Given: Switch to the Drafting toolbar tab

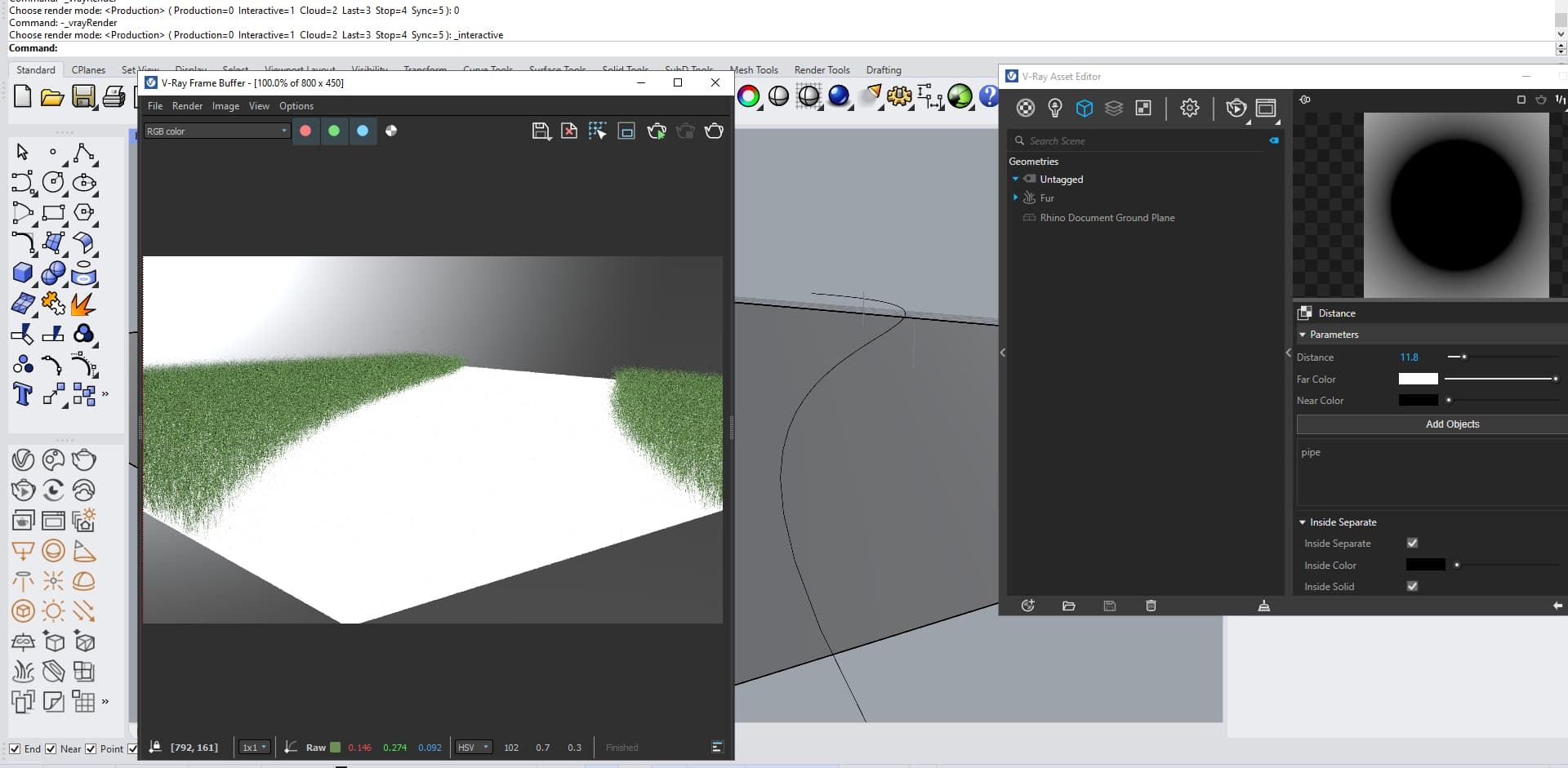Looking at the screenshot, I should pos(884,70).
